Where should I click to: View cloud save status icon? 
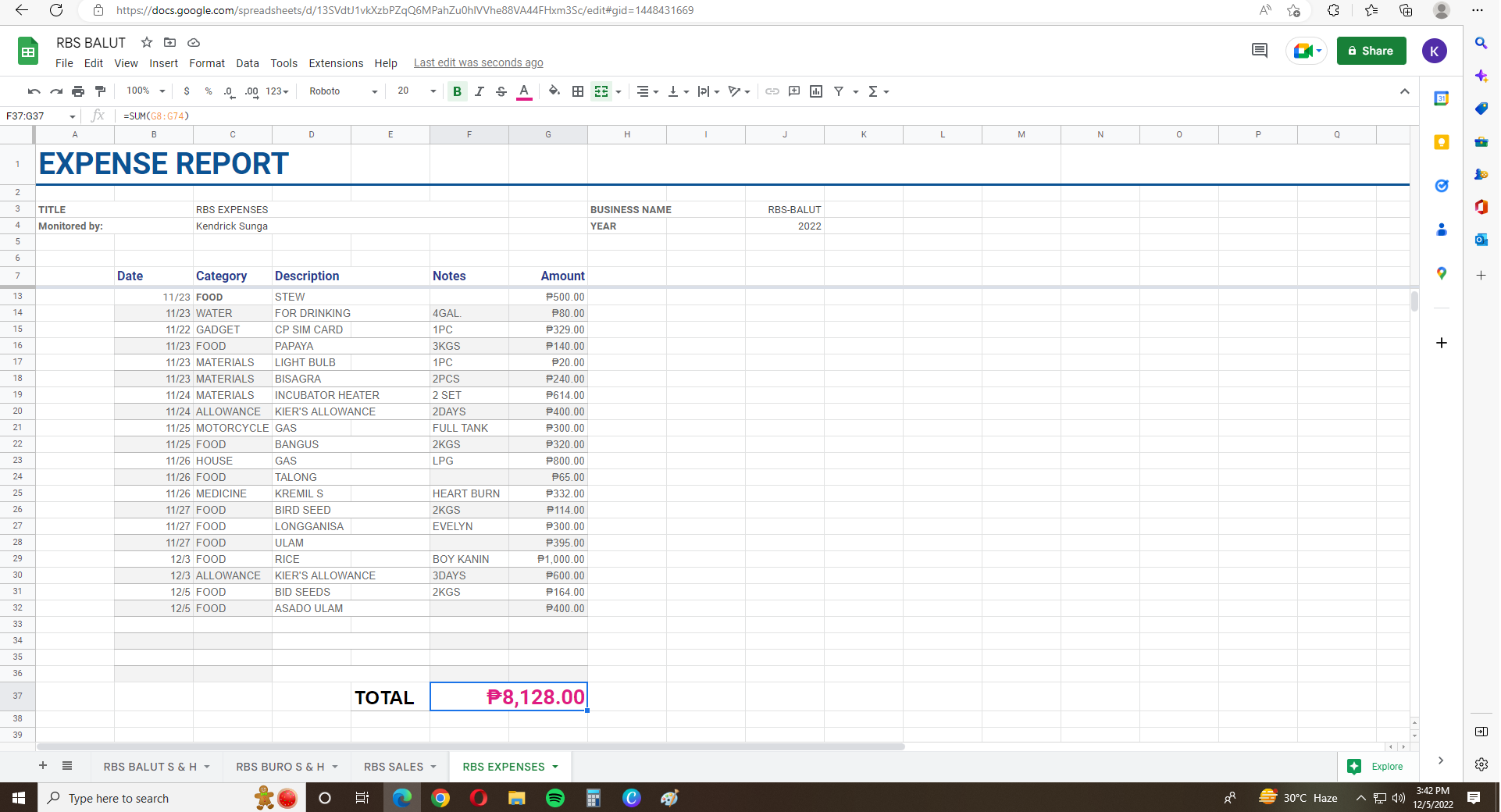194,42
